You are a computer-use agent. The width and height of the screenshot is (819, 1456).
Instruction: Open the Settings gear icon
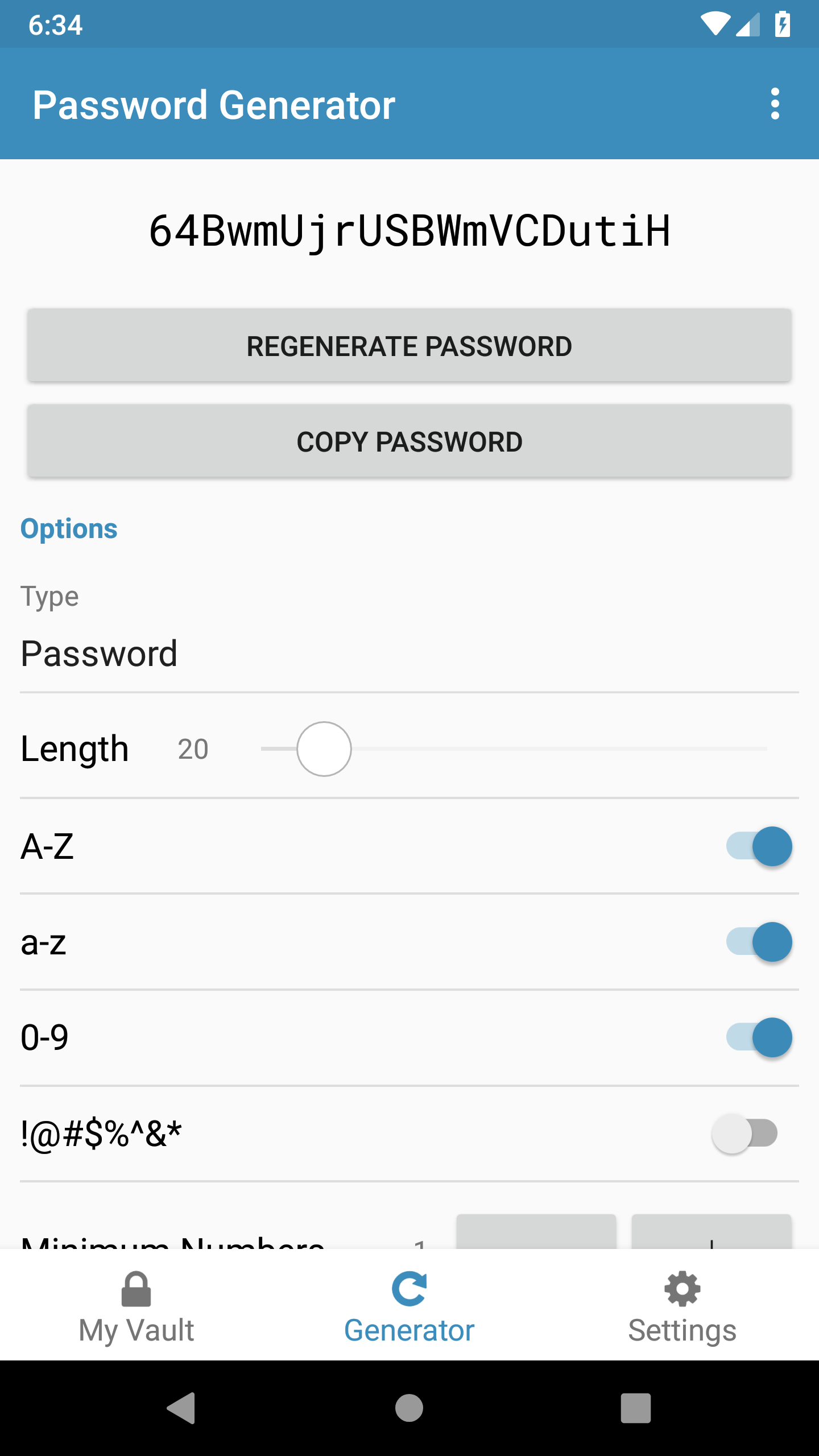coord(682,1289)
